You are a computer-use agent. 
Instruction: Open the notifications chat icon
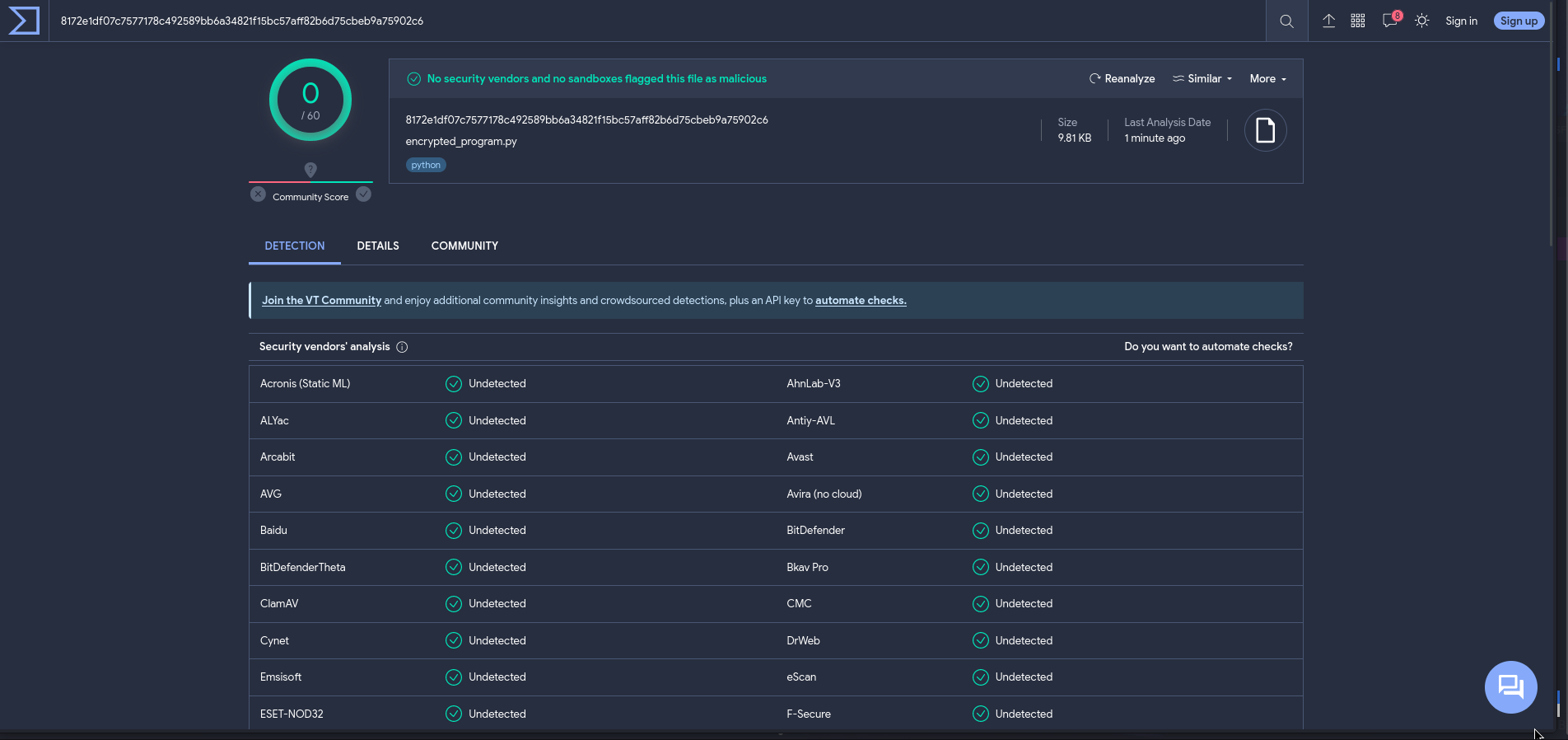pos(1390,20)
